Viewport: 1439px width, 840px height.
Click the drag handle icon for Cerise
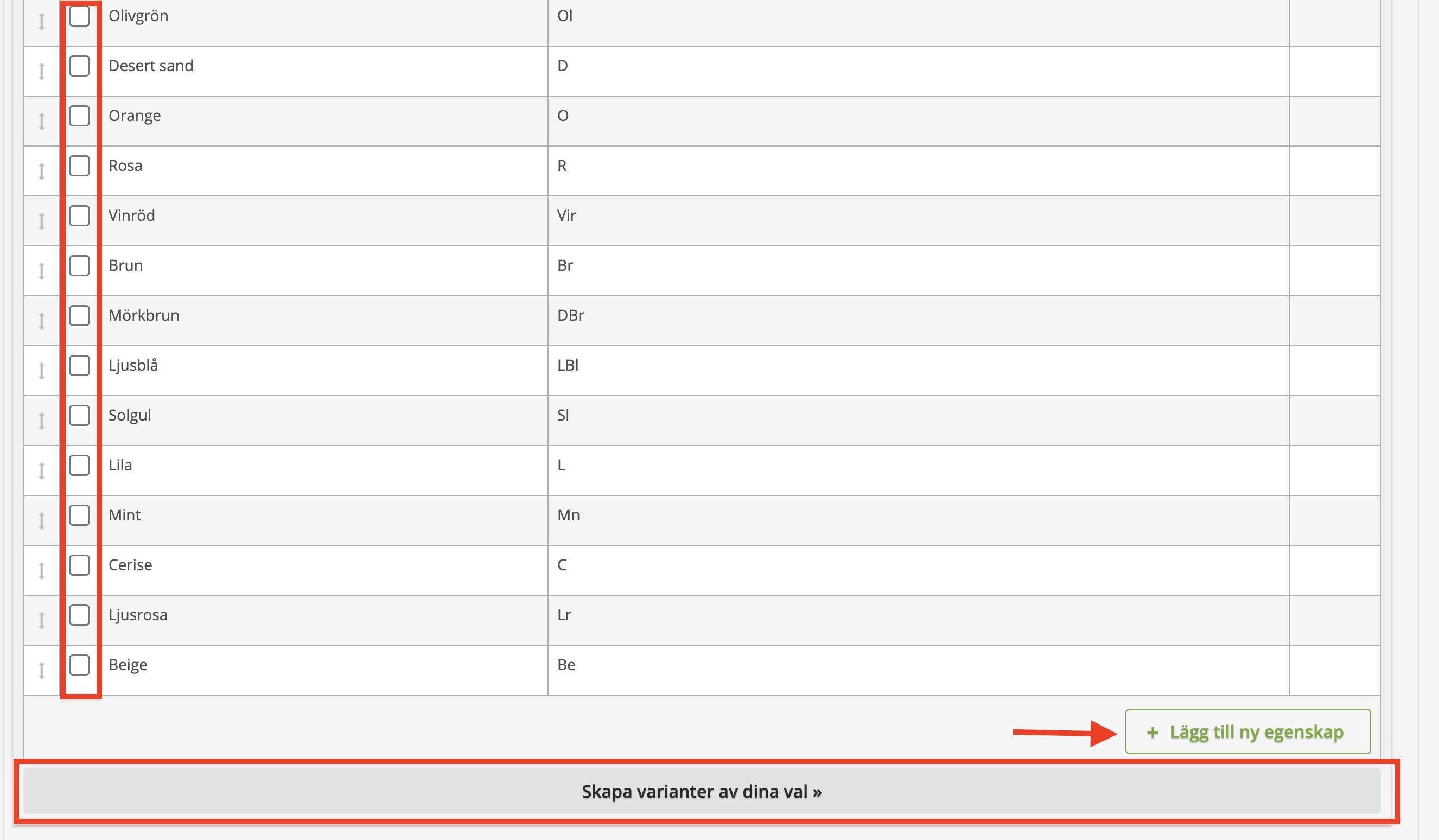pos(42,570)
